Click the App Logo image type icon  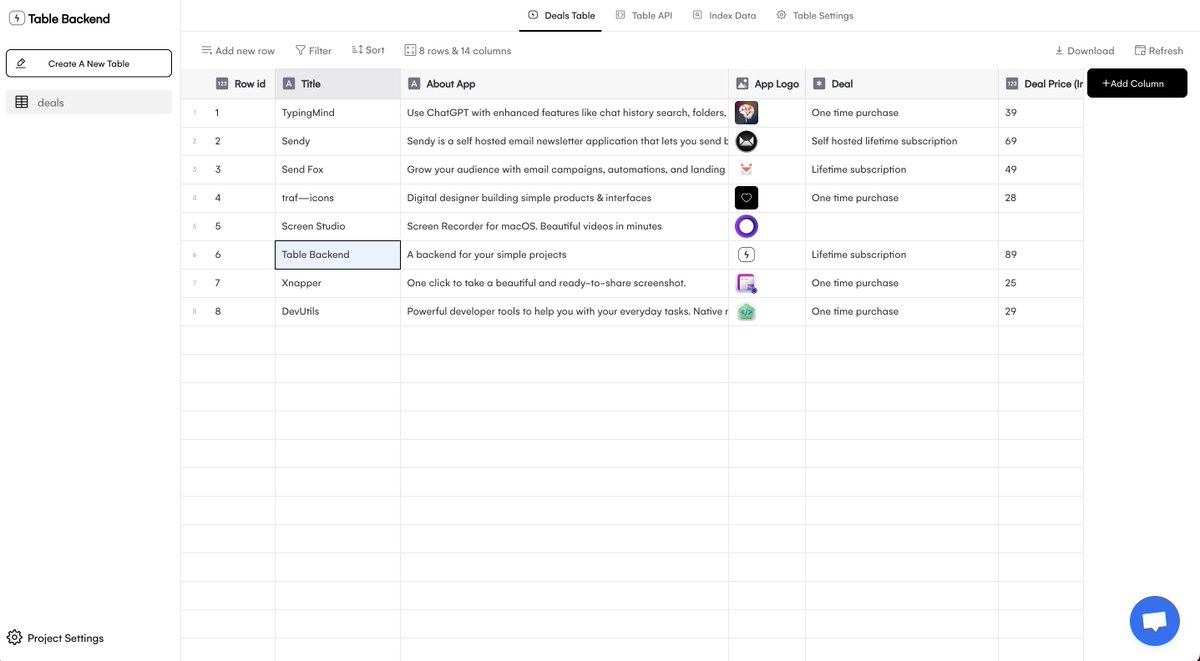click(742, 84)
